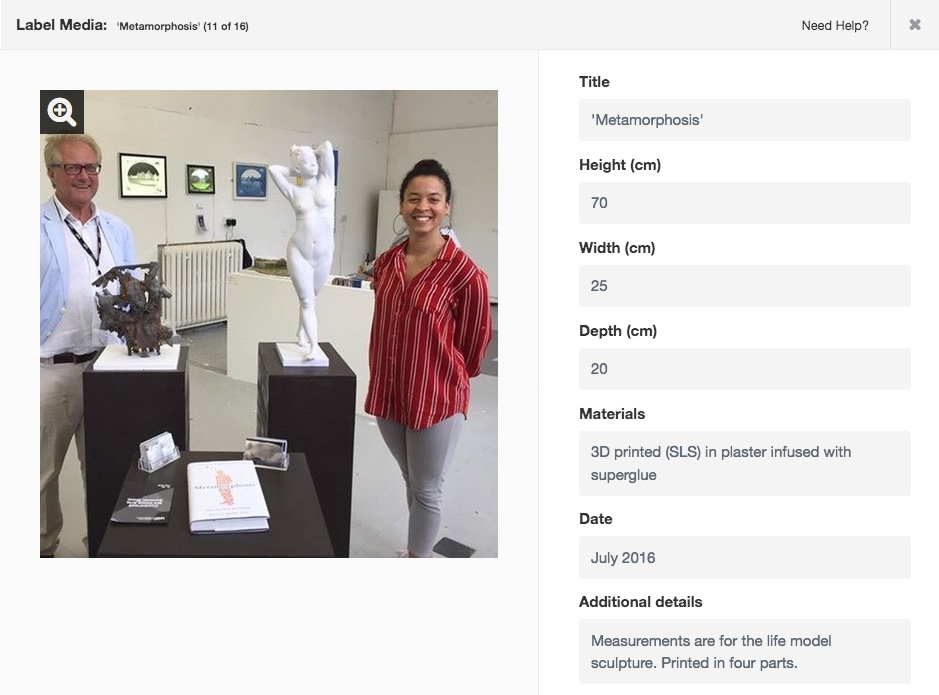The width and height of the screenshot is (939, 695).
Task: Click the Title field containing 'Metamorphosis'
Action: [x=744, y=120]
